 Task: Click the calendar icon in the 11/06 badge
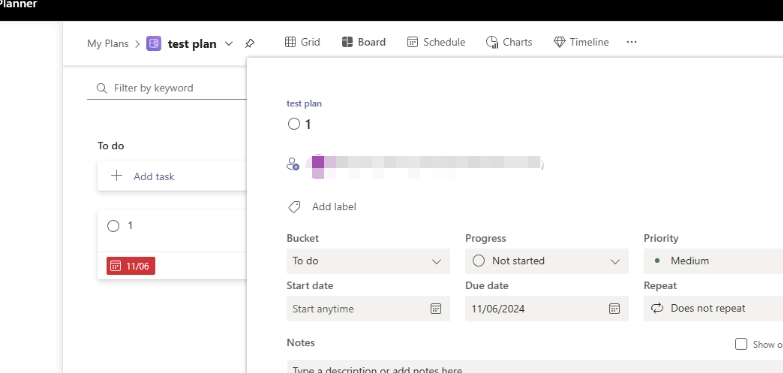pyautogui.click(x=115, y=266)
